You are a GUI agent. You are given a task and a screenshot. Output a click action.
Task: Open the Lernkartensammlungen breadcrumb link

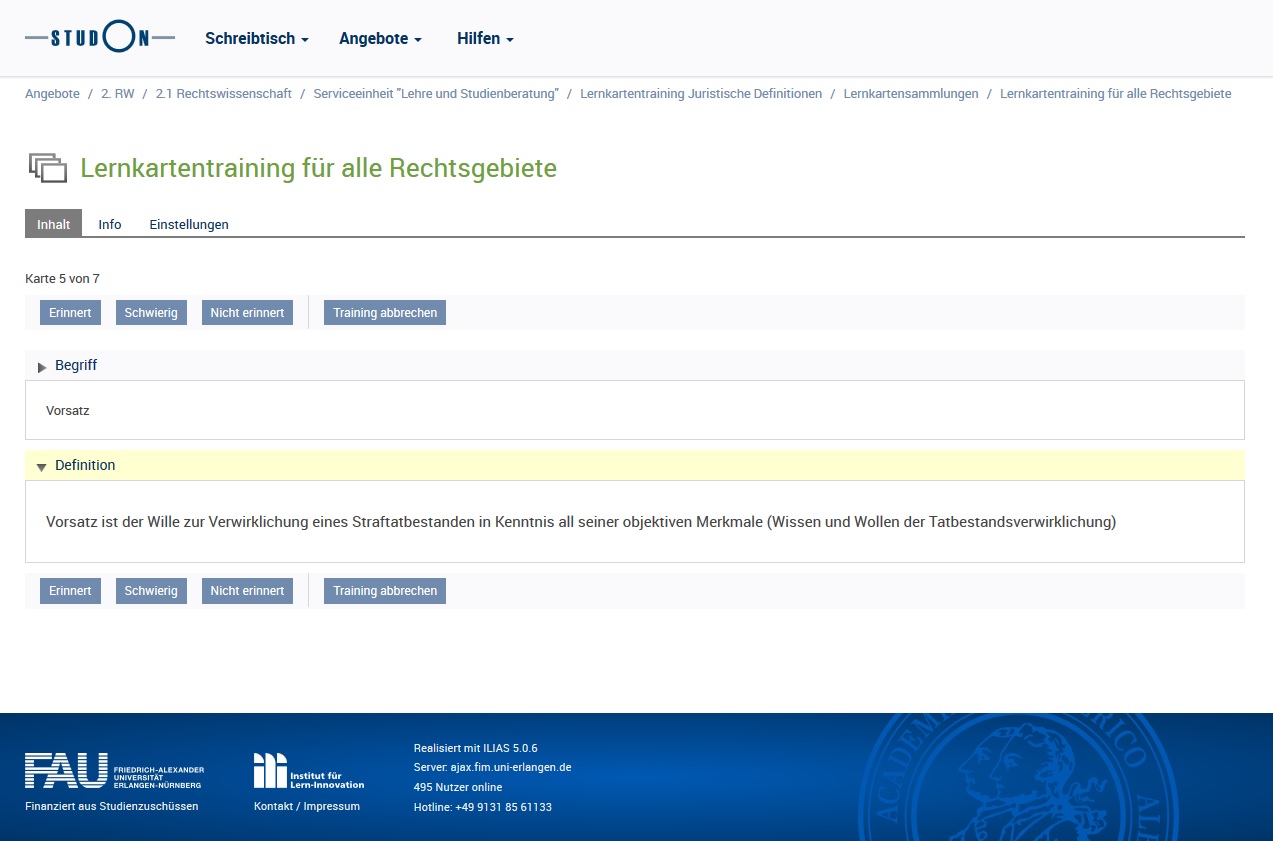(911, 93)
